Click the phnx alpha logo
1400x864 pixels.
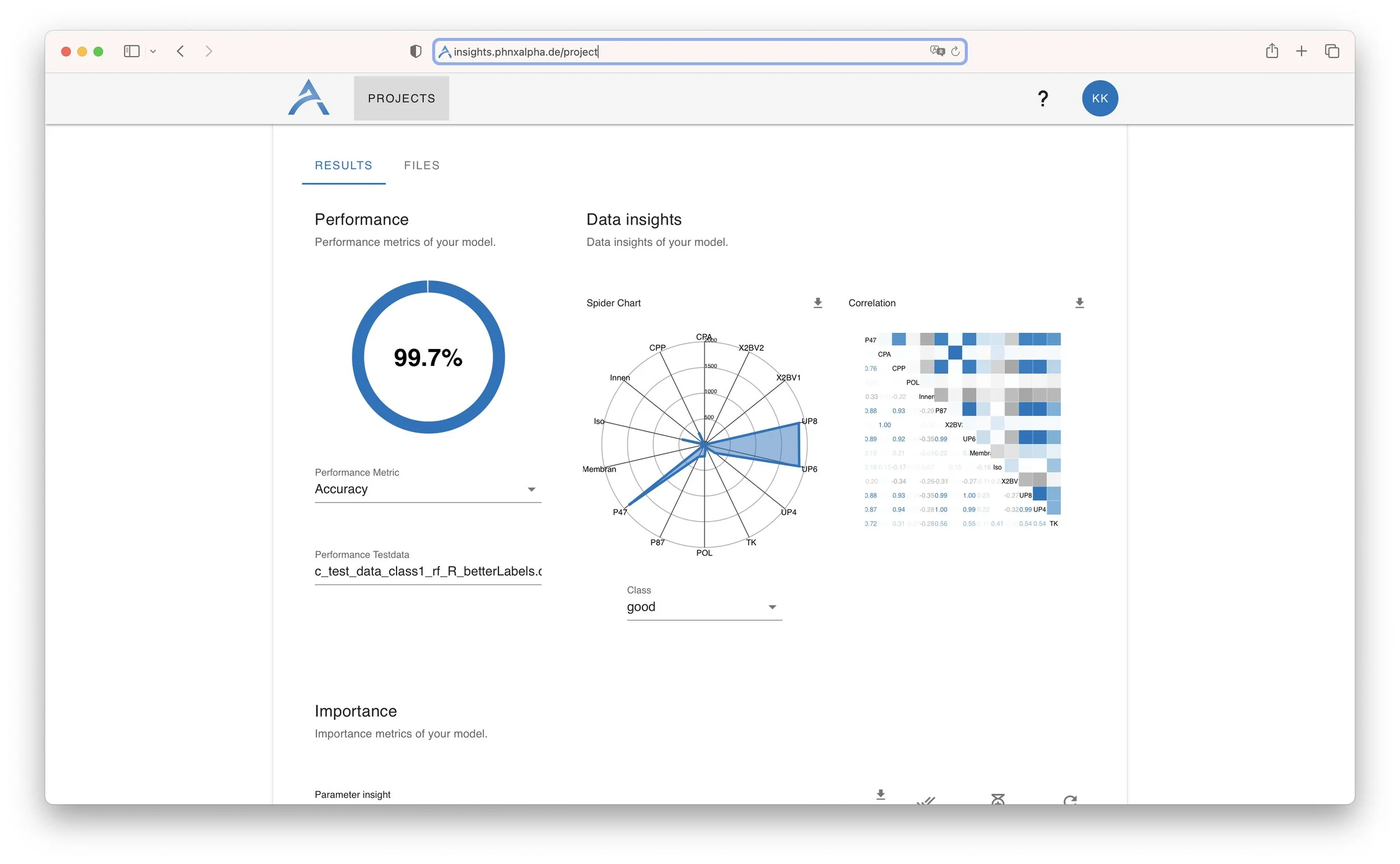point(309,97)
